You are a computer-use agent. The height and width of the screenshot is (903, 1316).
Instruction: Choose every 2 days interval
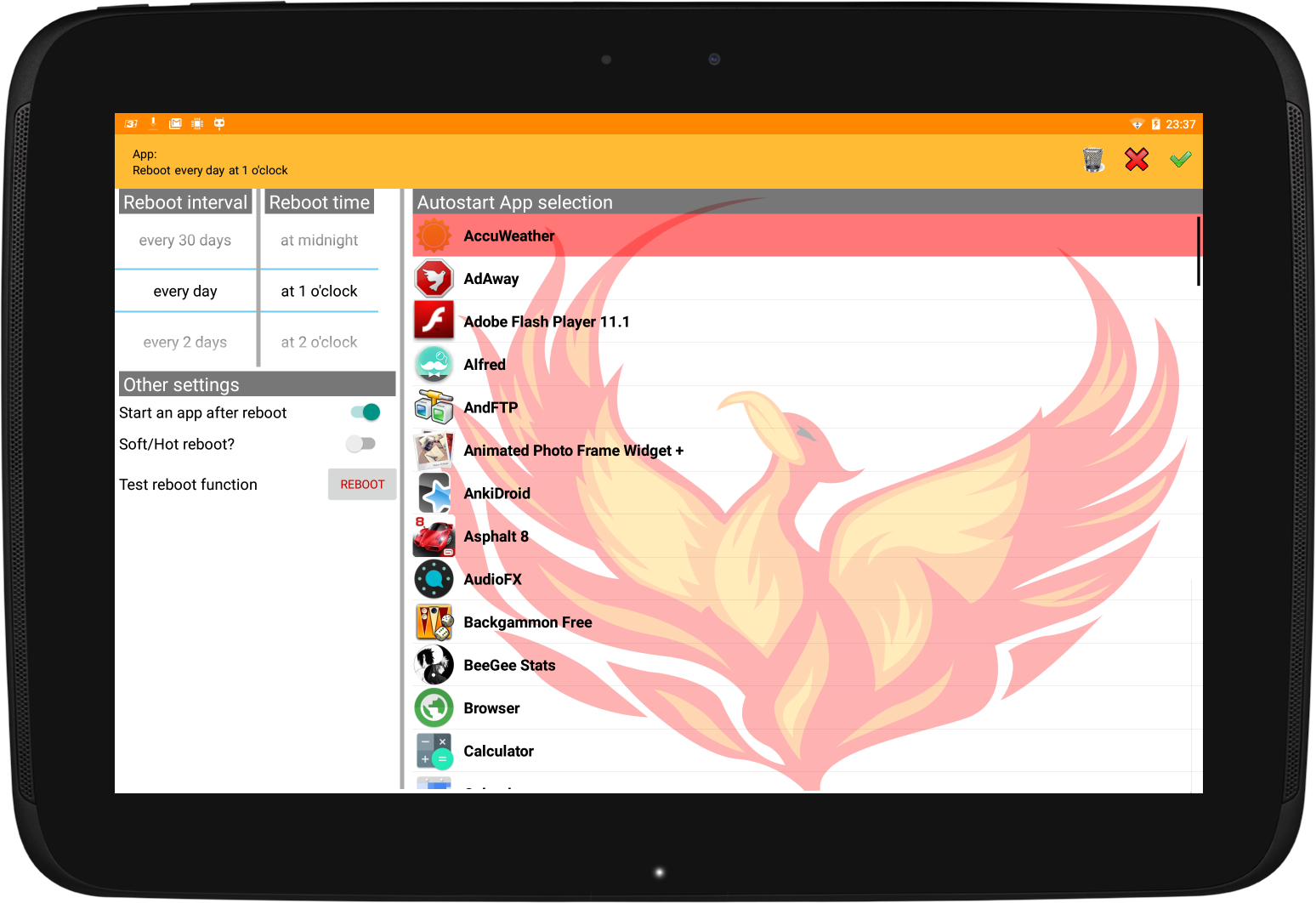tap(185, 343)
